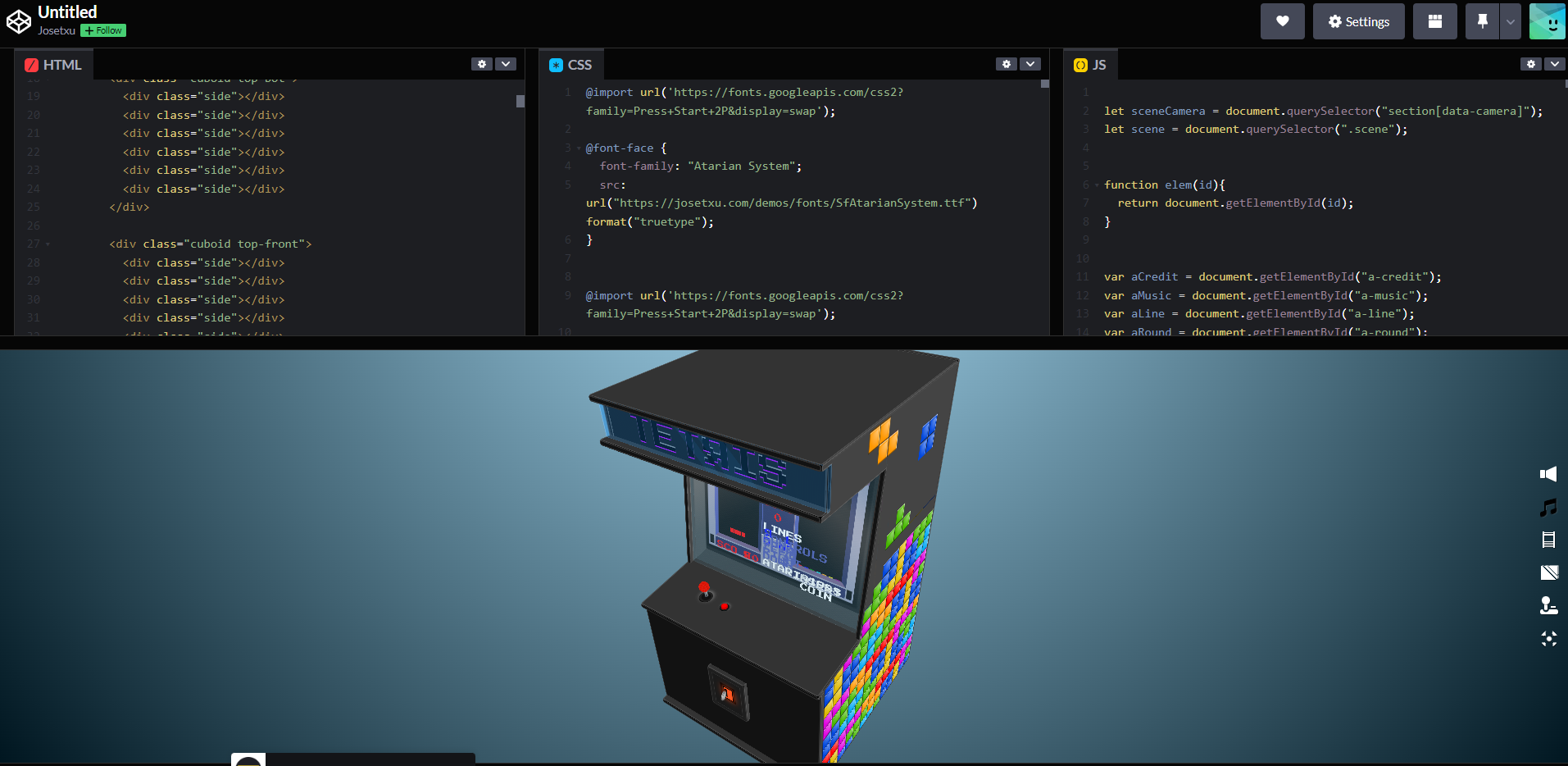Click the 'var aLine' line in JS
The height and width of the screenshot is (766, 1568).
(x=1259, y=314)
